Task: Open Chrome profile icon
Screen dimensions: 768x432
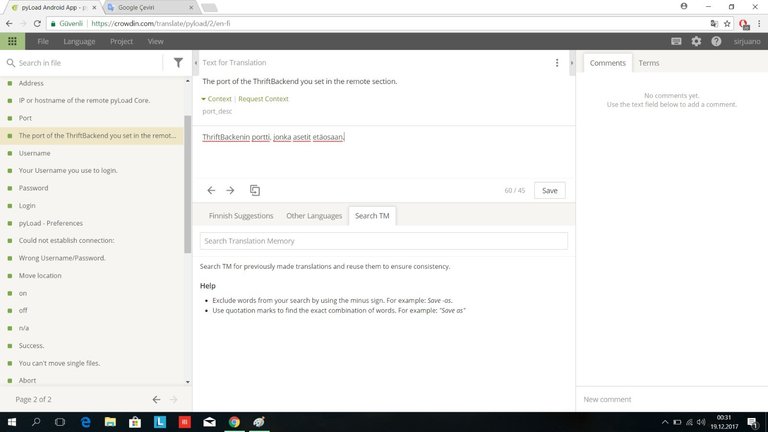Action: pos(684,6)
